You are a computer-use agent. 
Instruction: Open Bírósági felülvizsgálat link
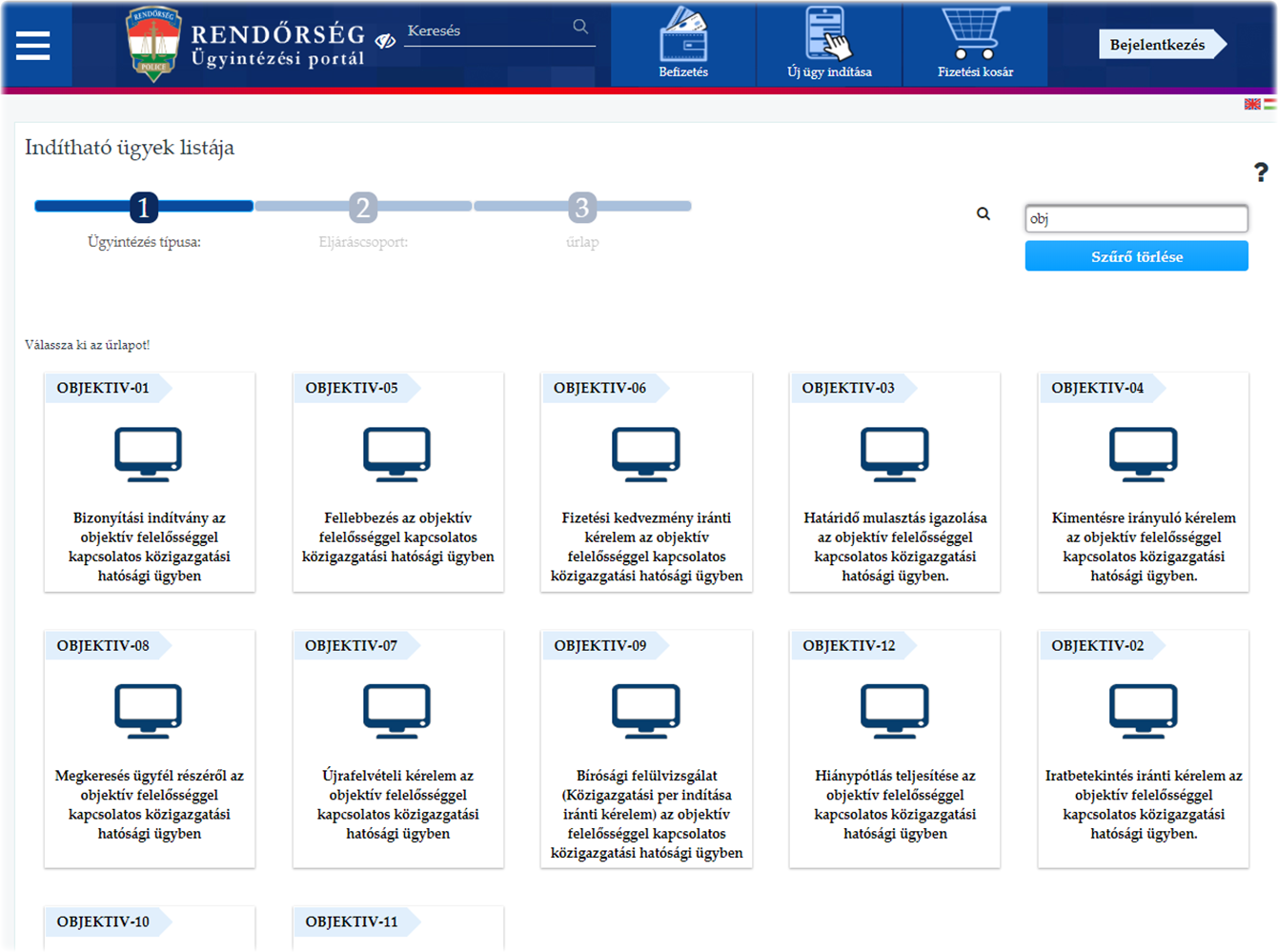[646, 814]
